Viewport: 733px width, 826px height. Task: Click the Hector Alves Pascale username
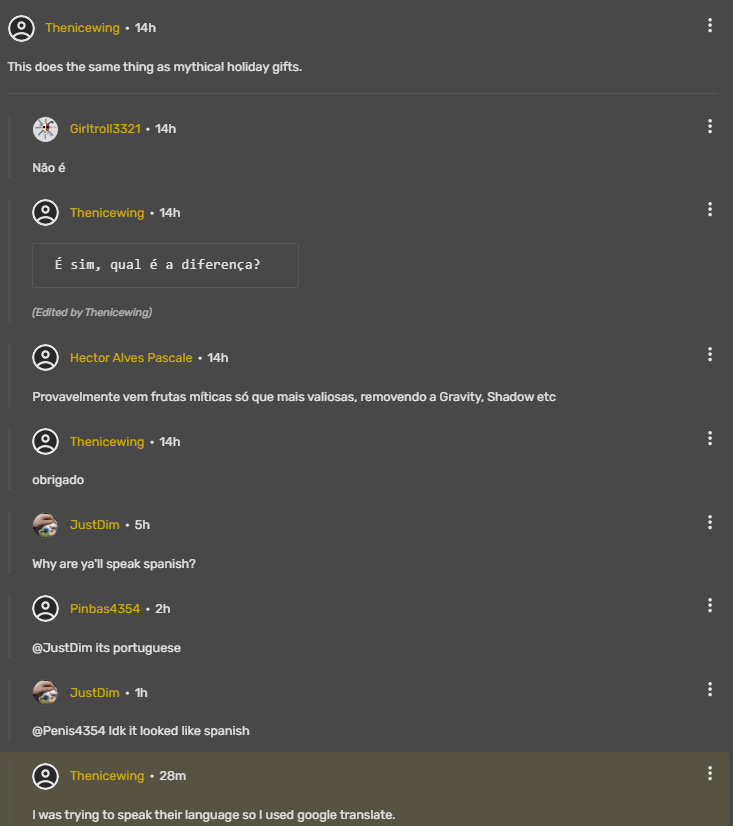pos(130,357)
